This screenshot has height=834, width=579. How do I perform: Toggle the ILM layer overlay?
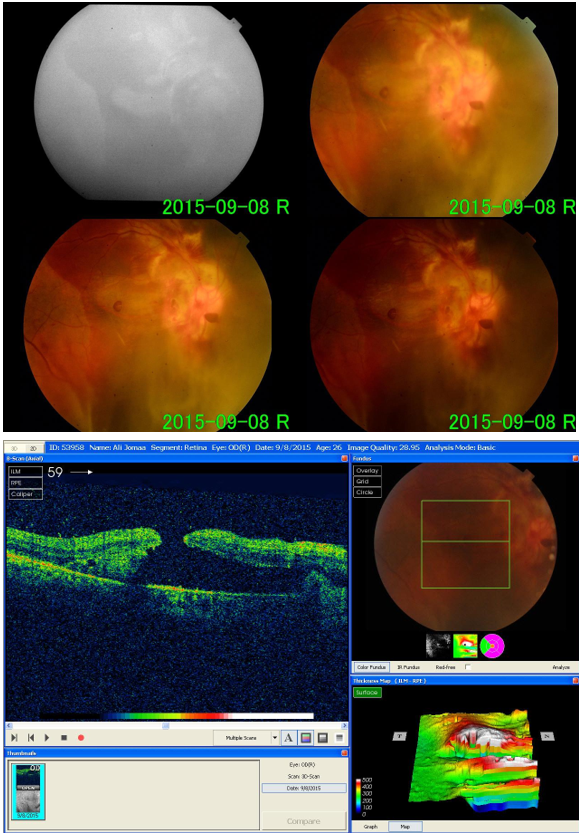click(x=25, y=472)
